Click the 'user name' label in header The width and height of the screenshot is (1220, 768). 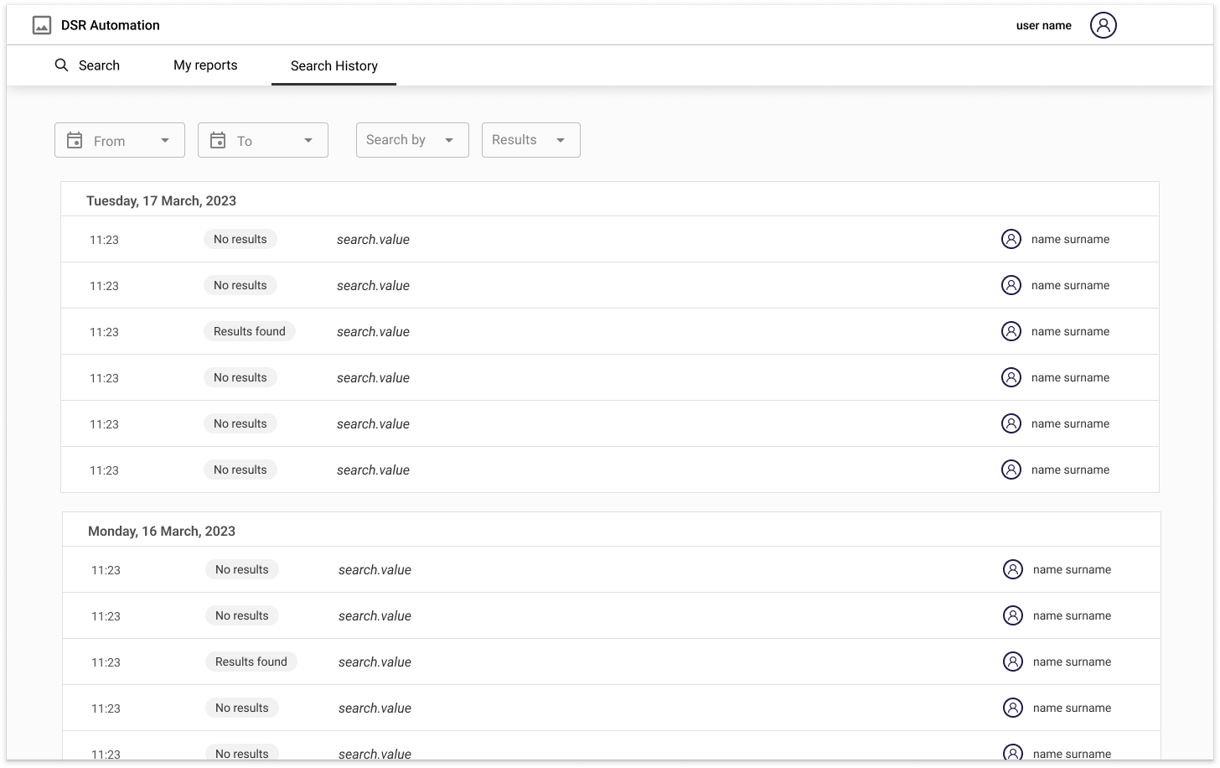(1044, 26)
